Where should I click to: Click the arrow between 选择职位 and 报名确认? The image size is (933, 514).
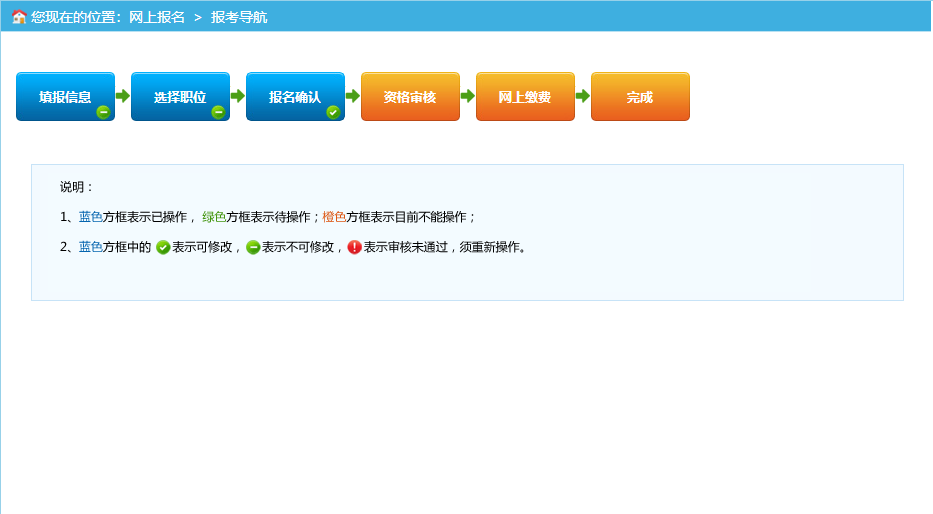click(238, 96)
